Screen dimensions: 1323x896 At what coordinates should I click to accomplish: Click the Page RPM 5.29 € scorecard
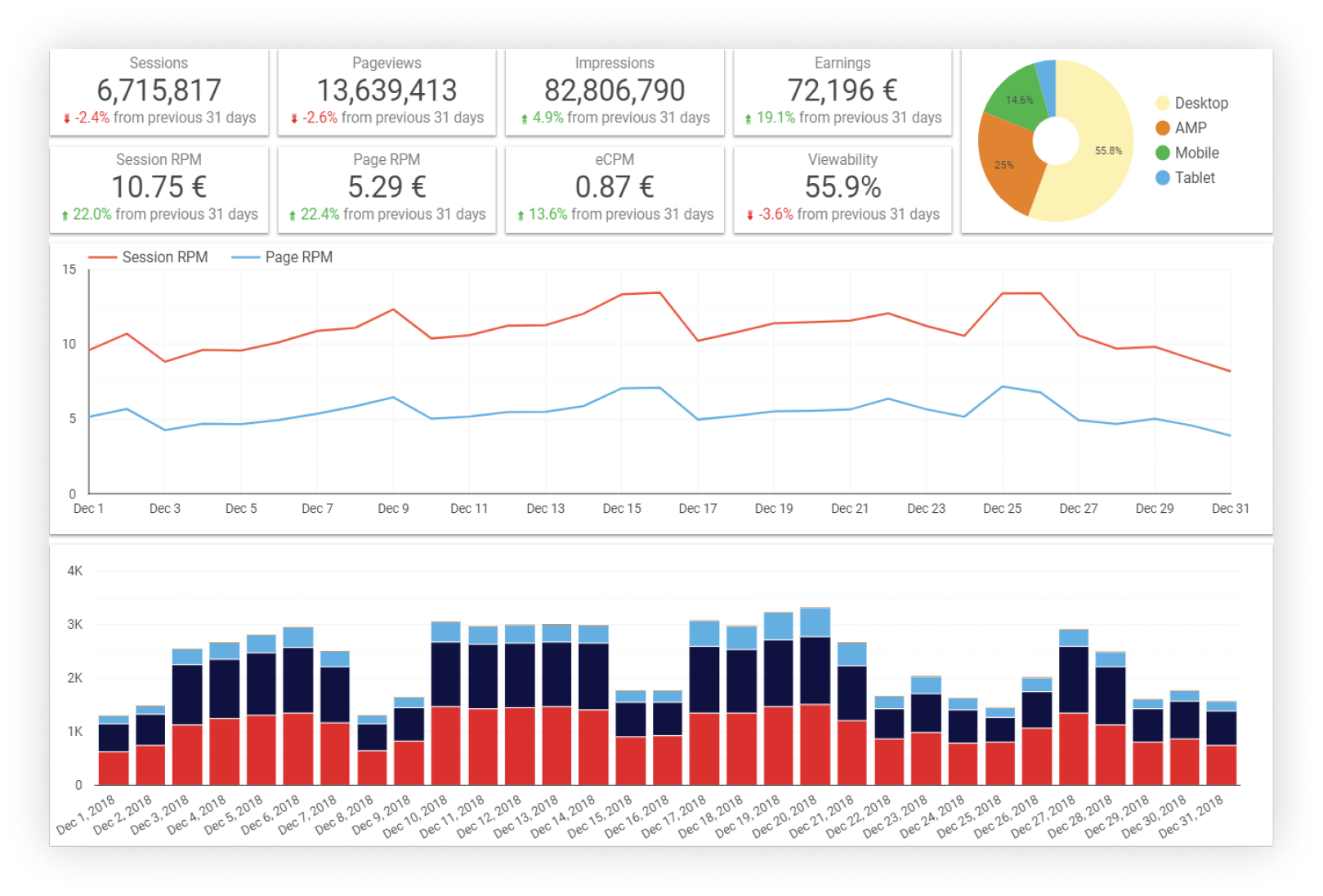pos(387,187)
